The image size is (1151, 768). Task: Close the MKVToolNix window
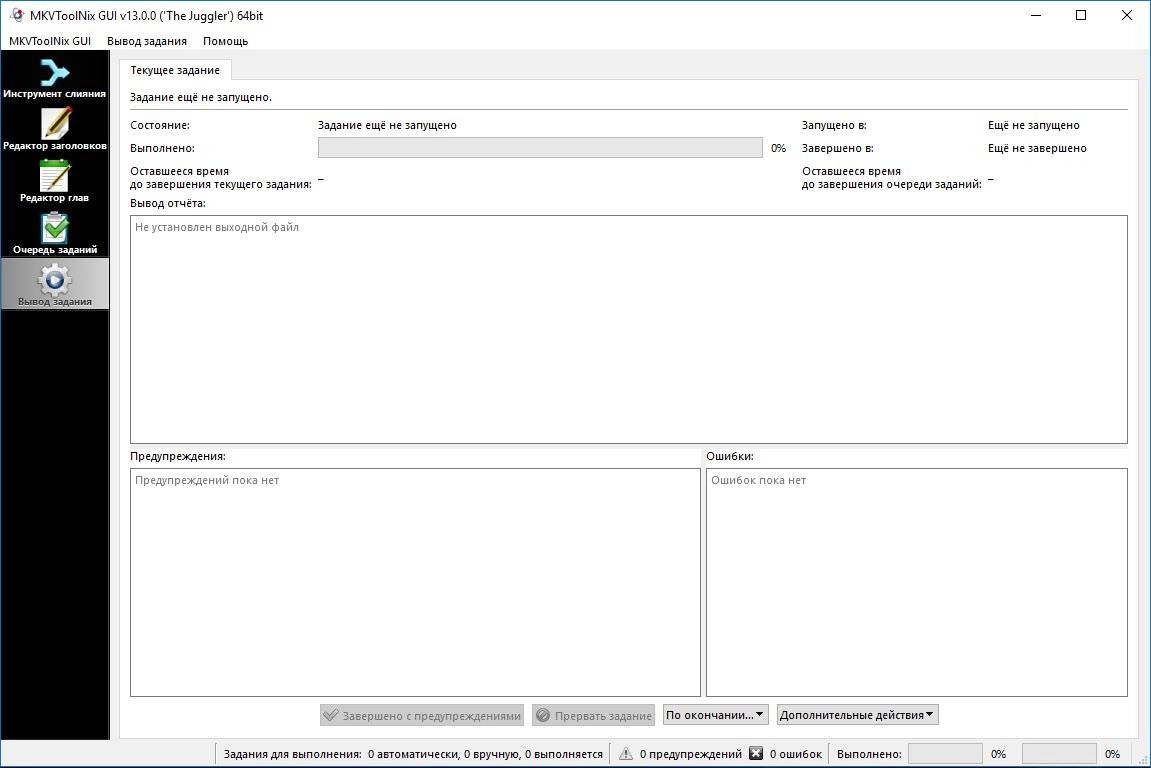1127,15
